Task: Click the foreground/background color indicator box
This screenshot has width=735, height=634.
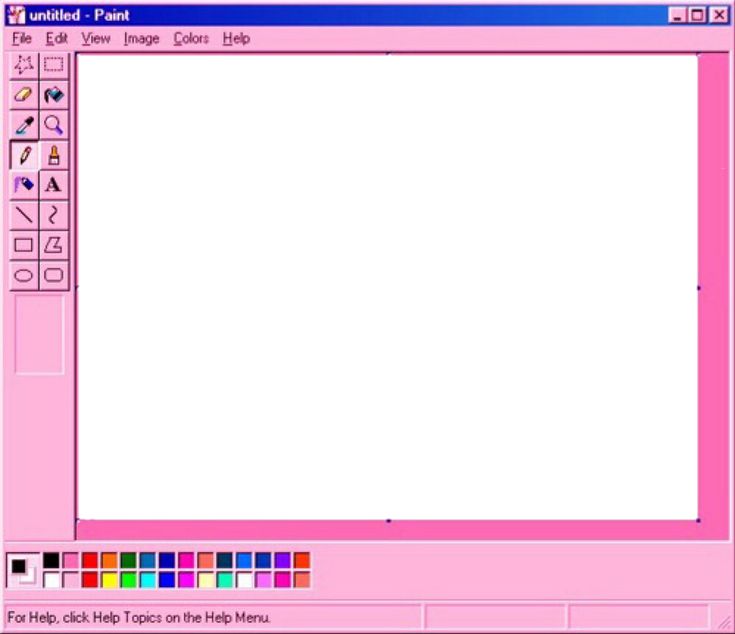Action: [x=23, y=570]
